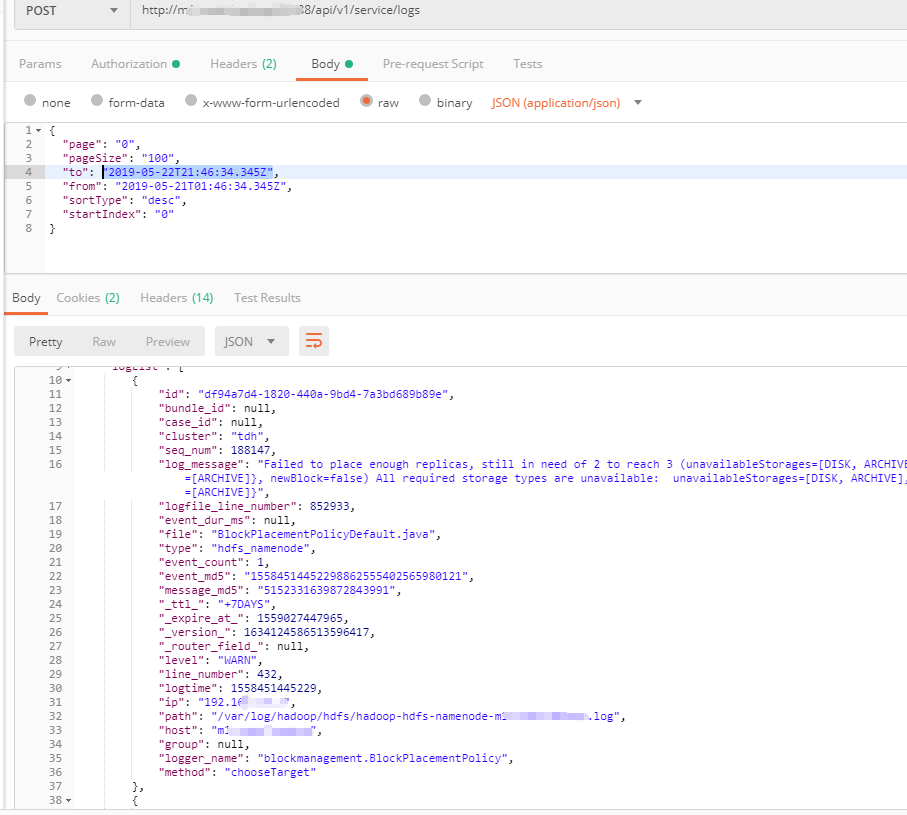
Task: Click the request URL input field
Action: click(x=400, y=11)
